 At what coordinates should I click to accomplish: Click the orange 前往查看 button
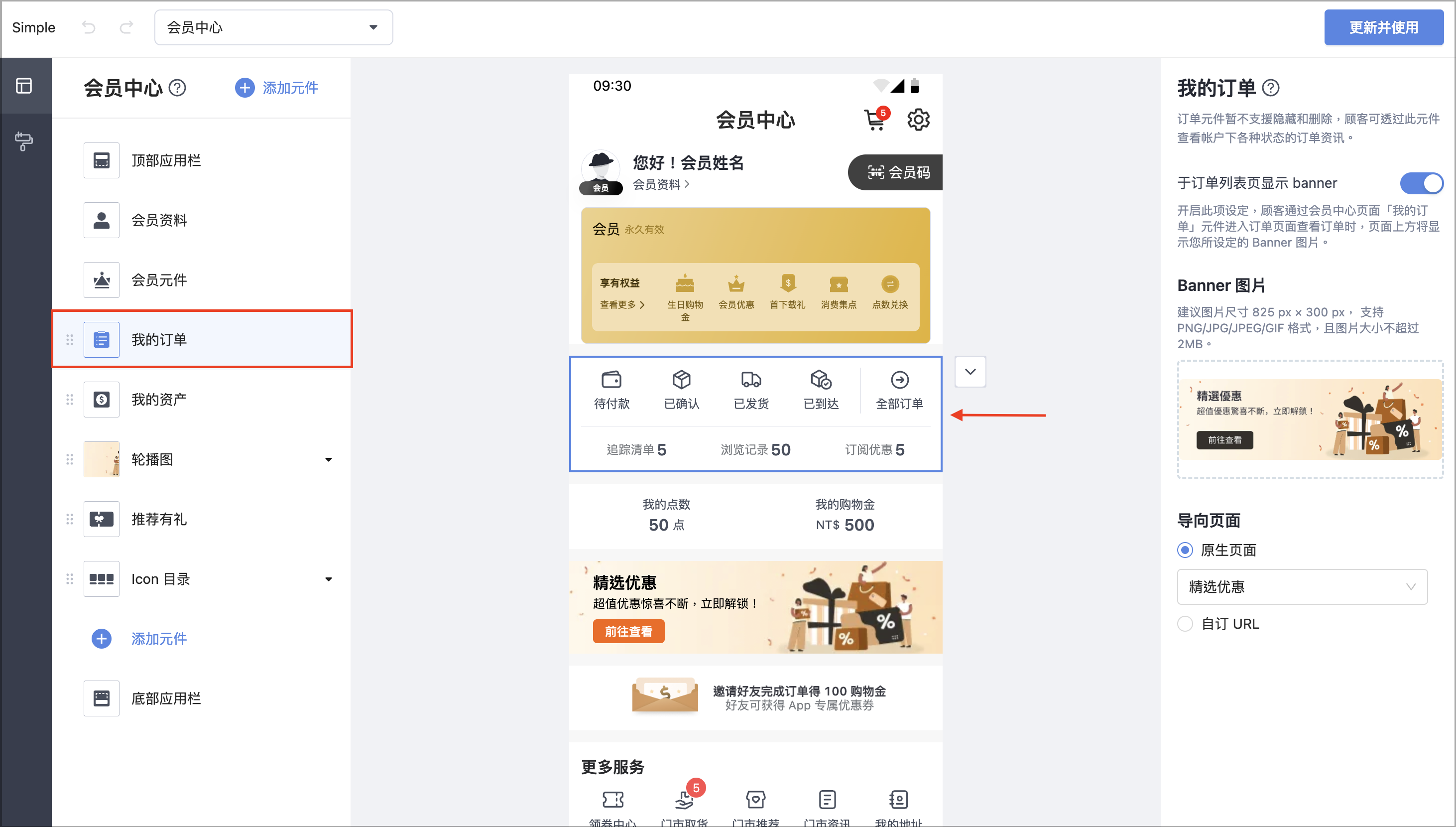(628, 632)
